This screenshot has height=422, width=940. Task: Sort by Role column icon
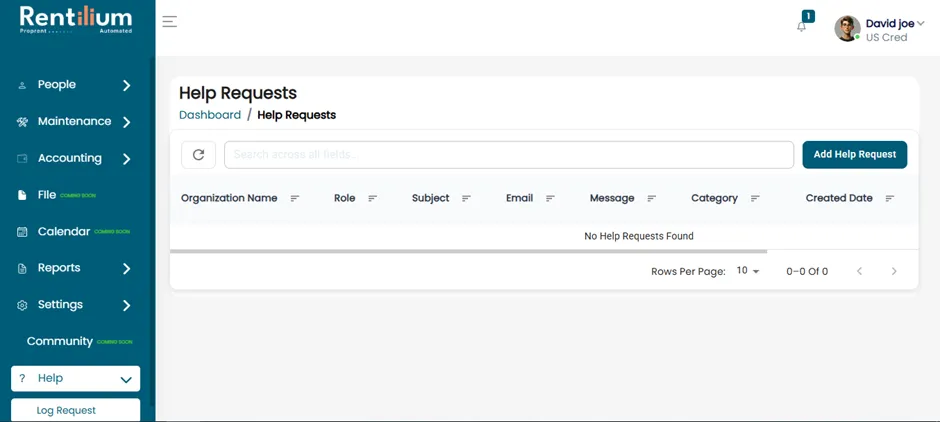pyautogui.click(x=372, y=198)
